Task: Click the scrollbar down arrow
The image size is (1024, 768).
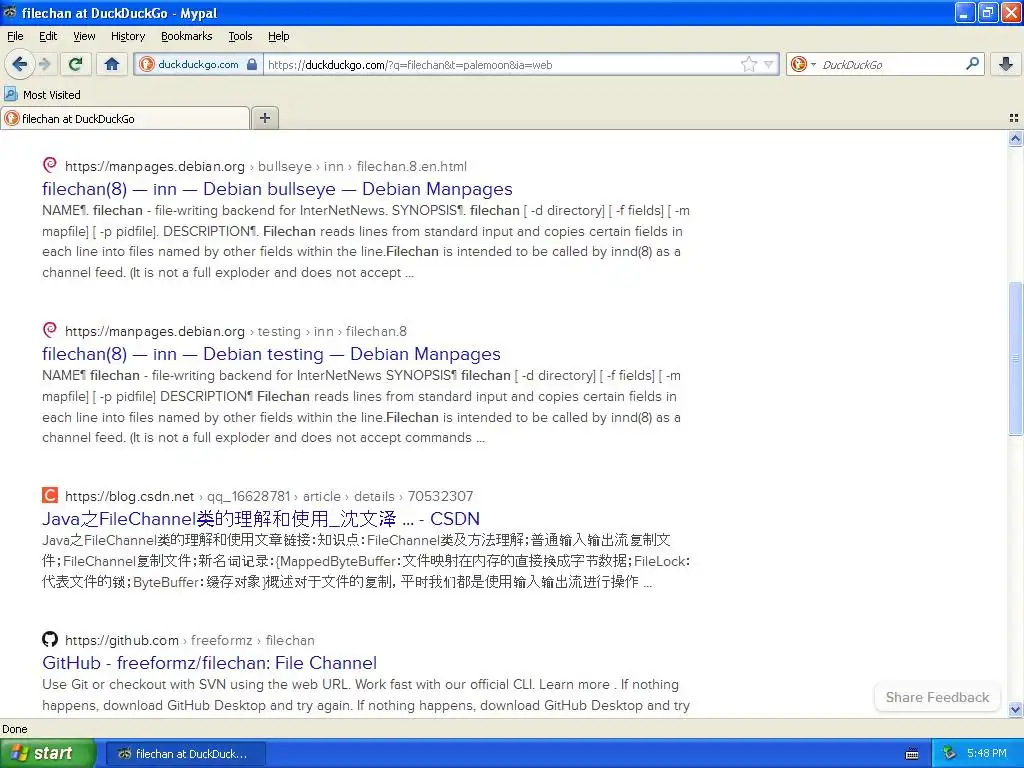Action: coord(1015,709)
